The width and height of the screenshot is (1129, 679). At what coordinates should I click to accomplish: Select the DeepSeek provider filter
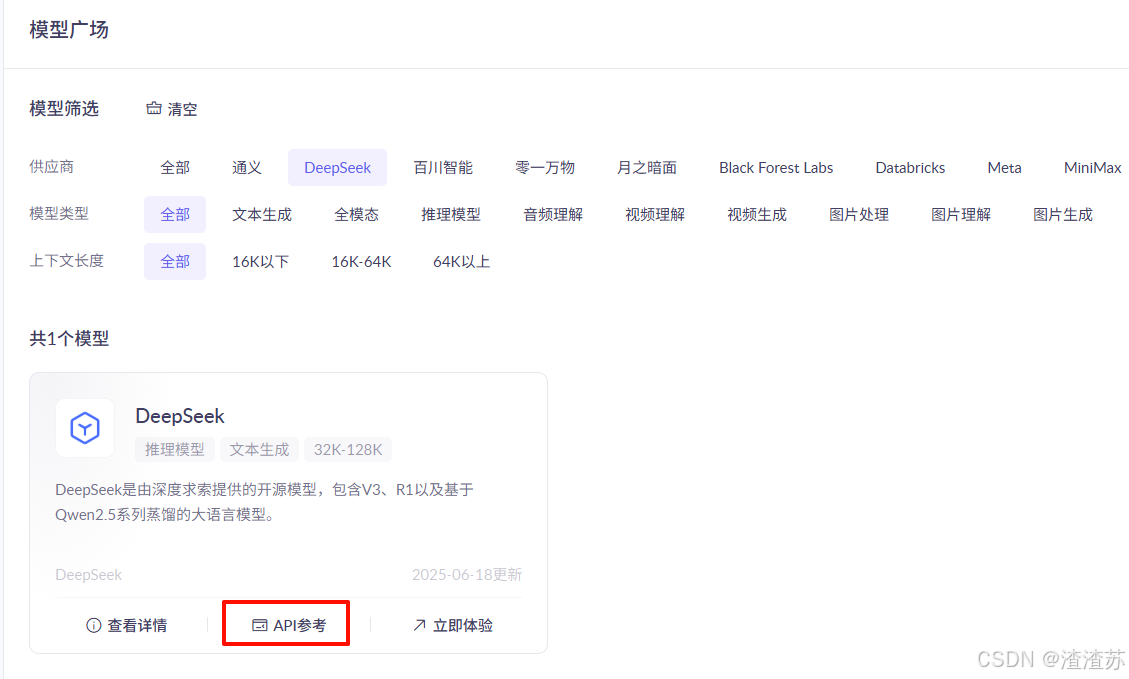pyautogui.click(x=337, y=168)
